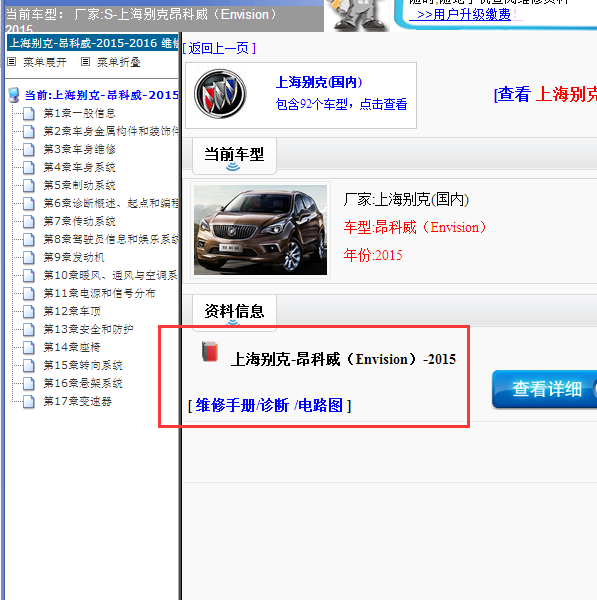Open 第15章转向系统 chapter
The height and width of the screenshot is (600, 597).
tap(83, 365)
